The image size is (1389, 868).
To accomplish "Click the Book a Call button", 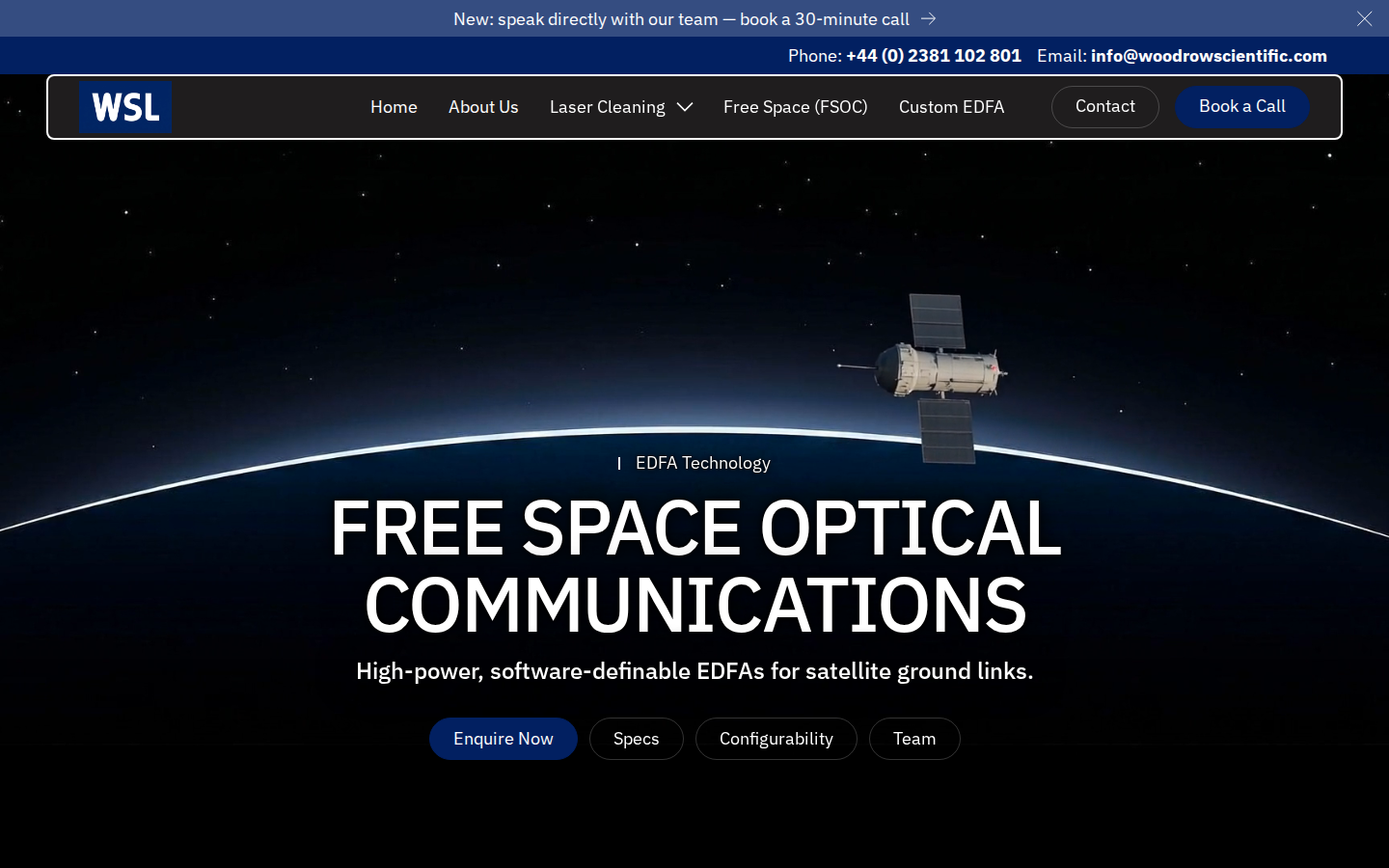I will 1242,107.
